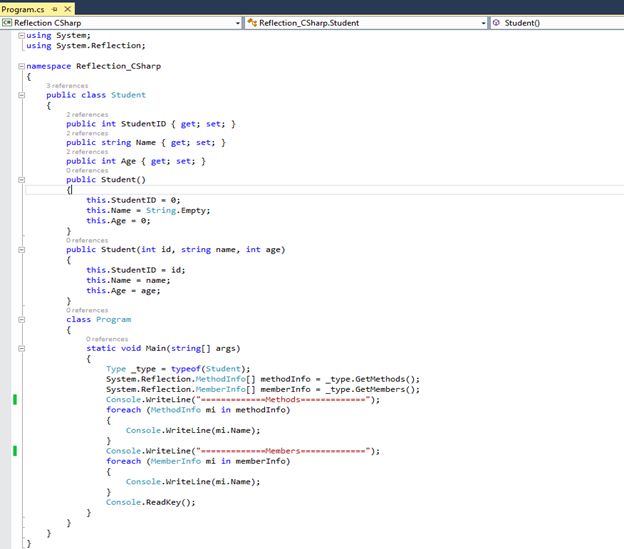The height and width of the screenshot is (549, 624).
Task: Click the C# project icon in navigation bar
Action: pyautogui.click(x=8, y=22)
